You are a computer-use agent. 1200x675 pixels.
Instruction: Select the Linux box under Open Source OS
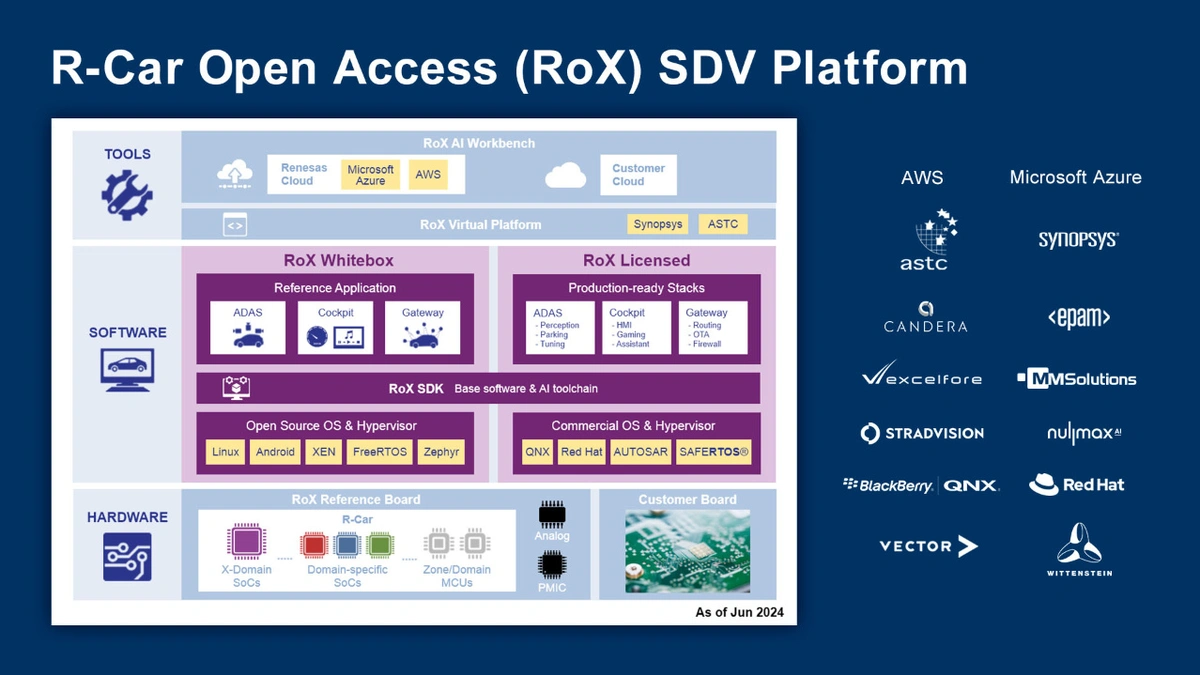pos(226,452)
